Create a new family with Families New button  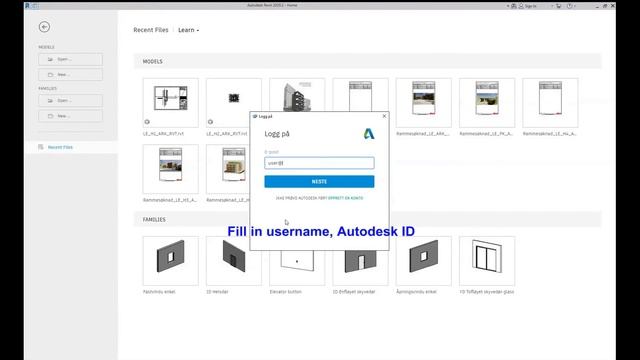coord(70,116)
